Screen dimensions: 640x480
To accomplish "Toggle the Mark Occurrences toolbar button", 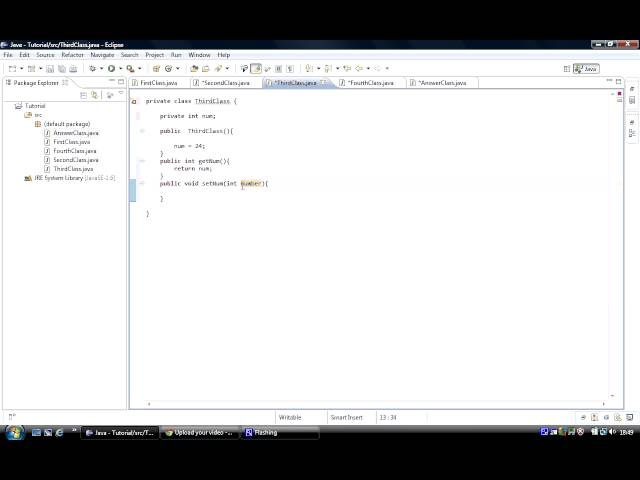I will (256, 69).
